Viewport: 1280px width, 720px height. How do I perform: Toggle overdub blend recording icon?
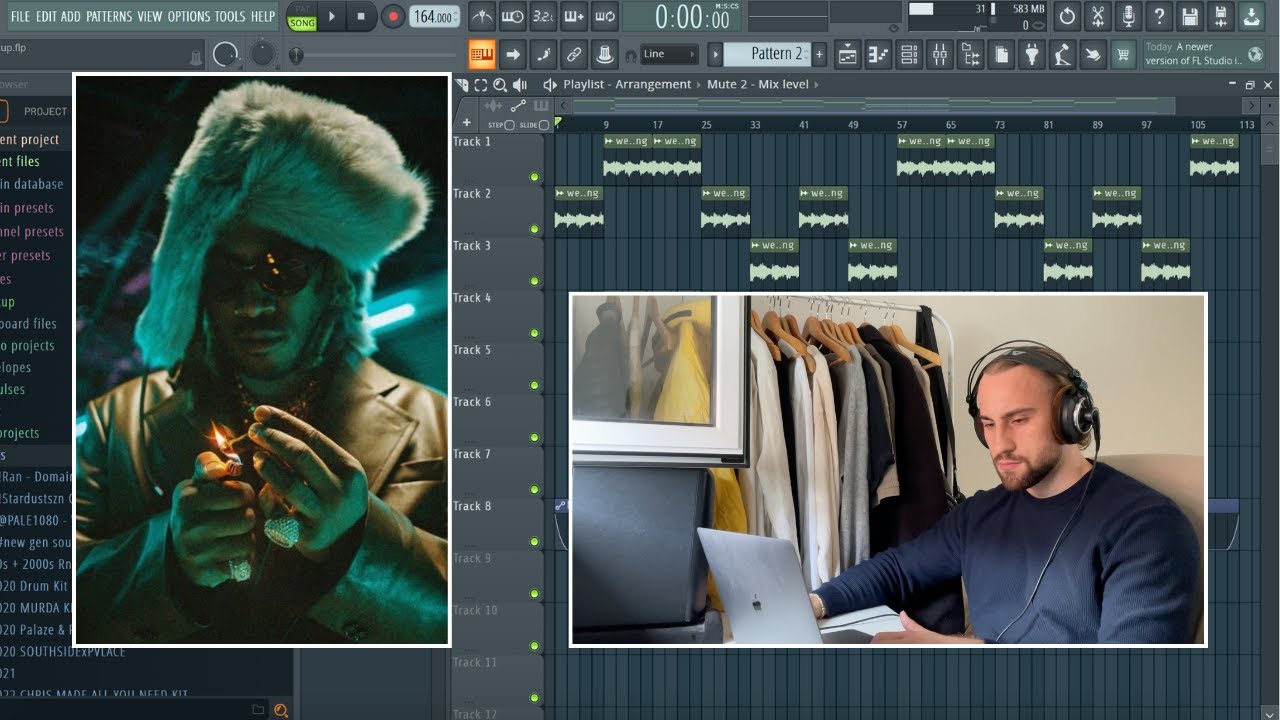[574, 17]
